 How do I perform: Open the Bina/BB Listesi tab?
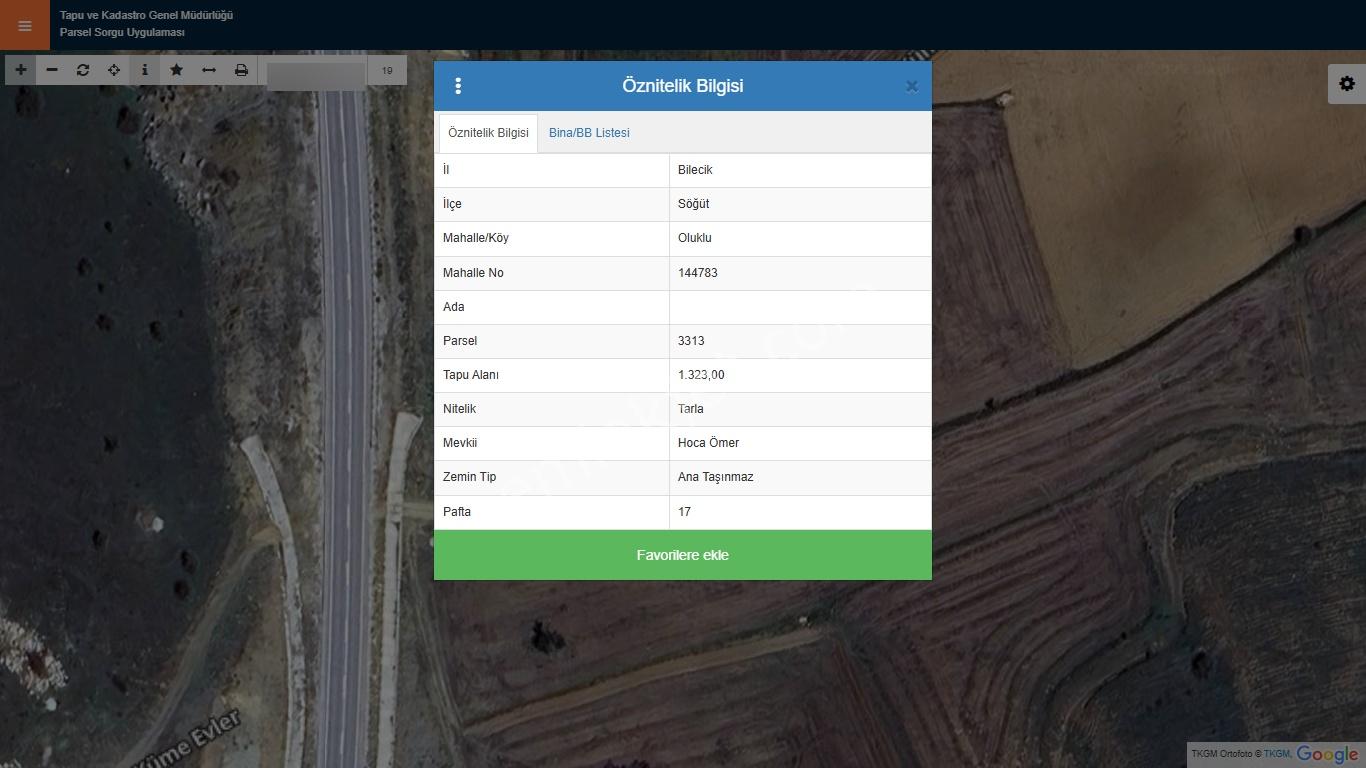[589, 133]
